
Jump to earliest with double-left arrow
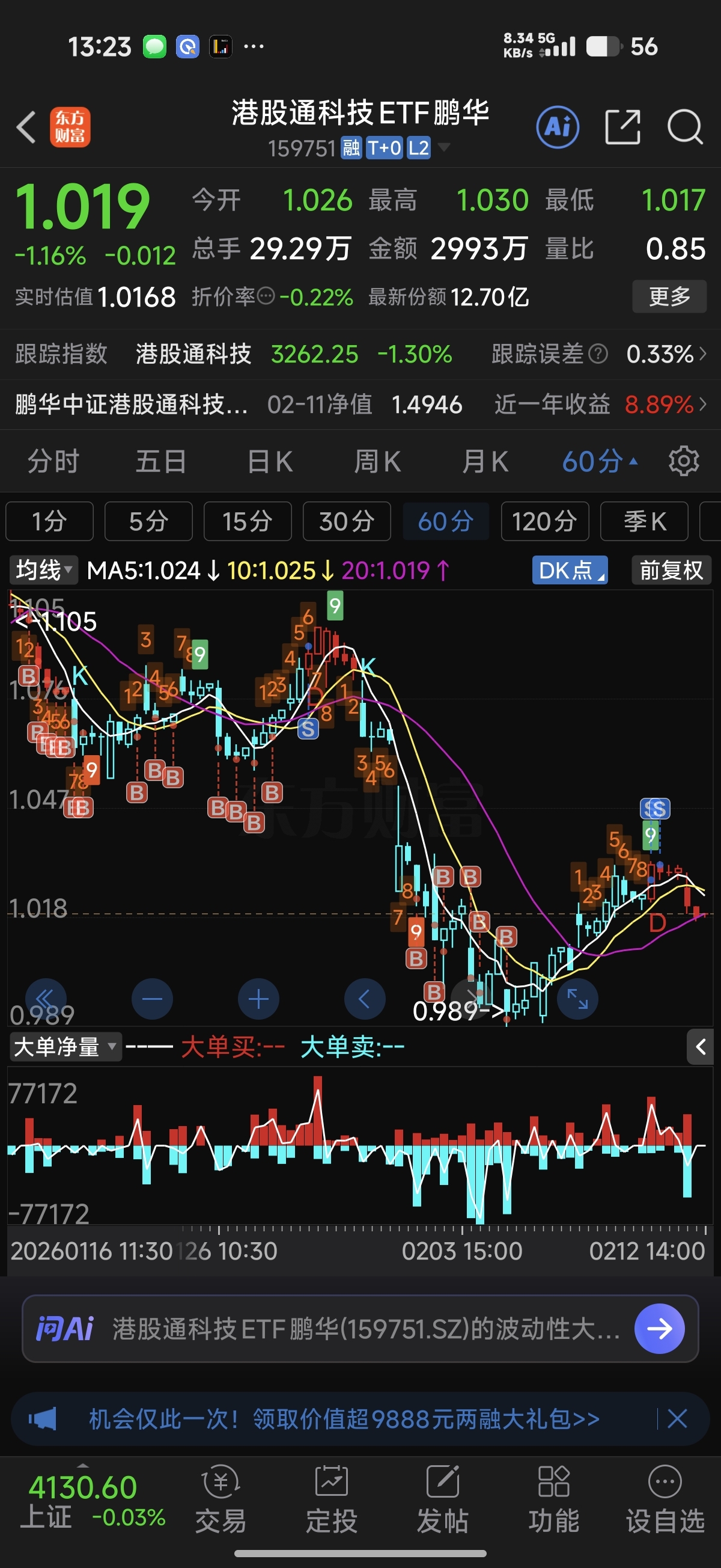46,999
